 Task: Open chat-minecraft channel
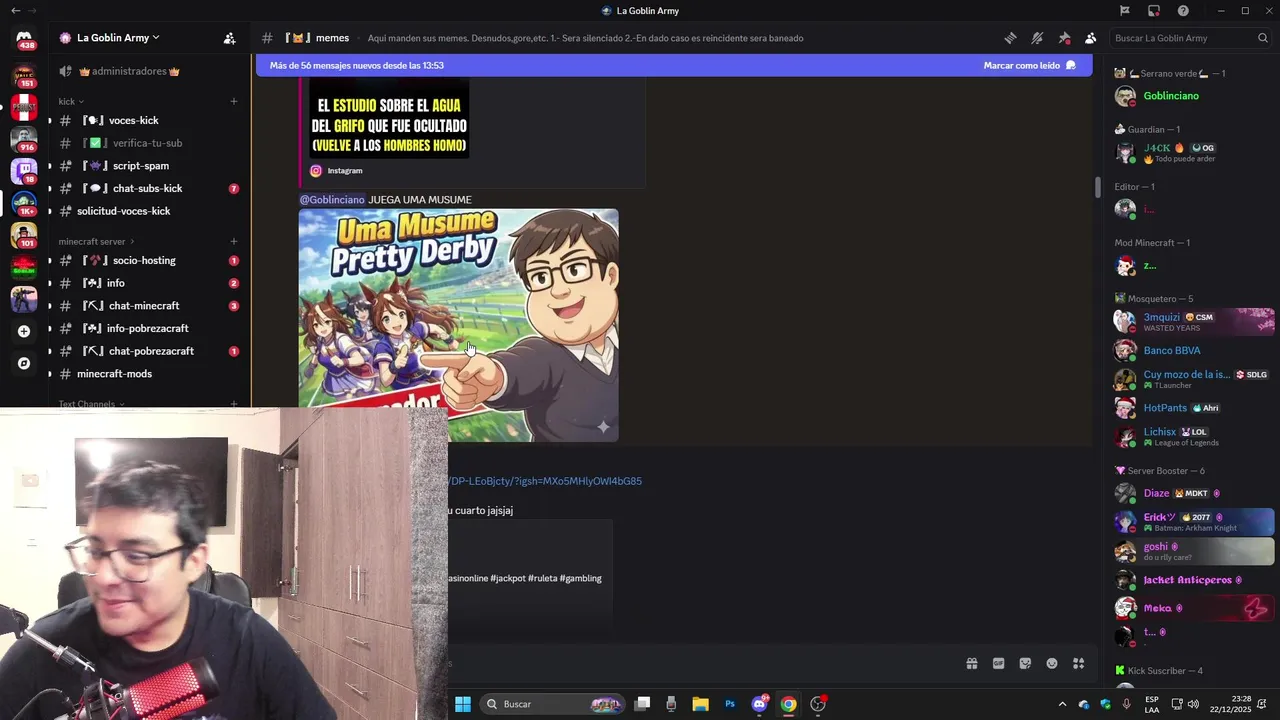(147, 306)
